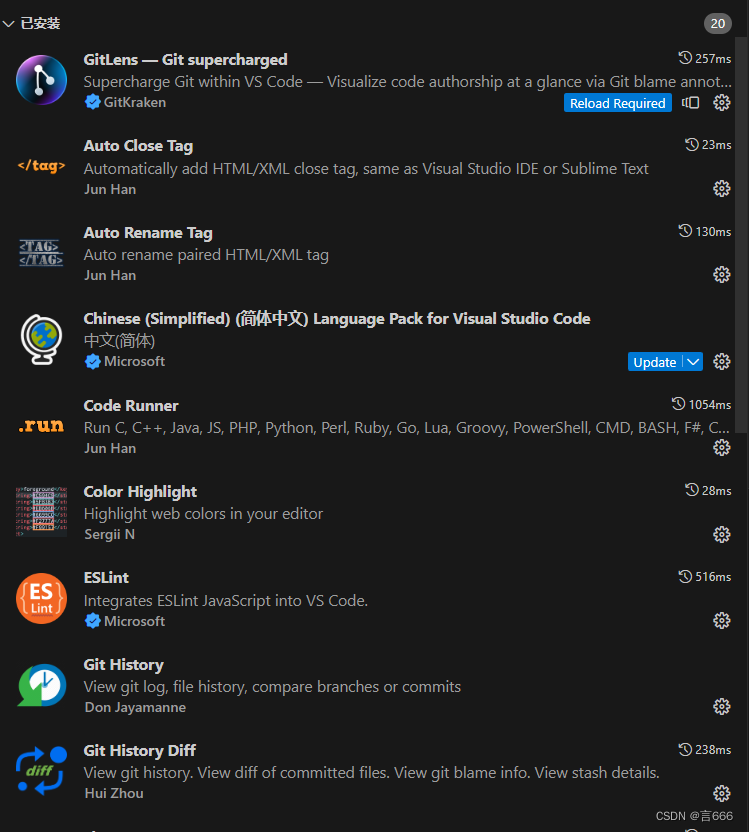This screenshot has height=832, width=749.
Task: Open manage gear for Chinese Language Pack
Action: click(x=721, y=361)
